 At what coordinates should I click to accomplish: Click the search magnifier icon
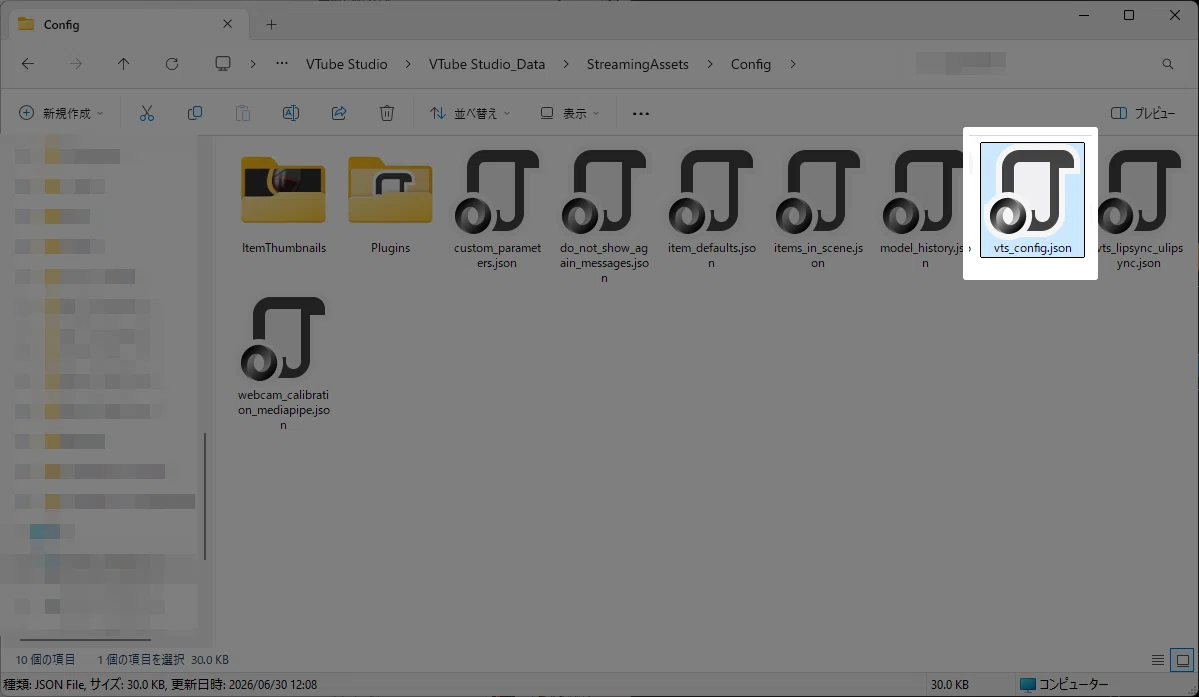(x=1168, y=64)
